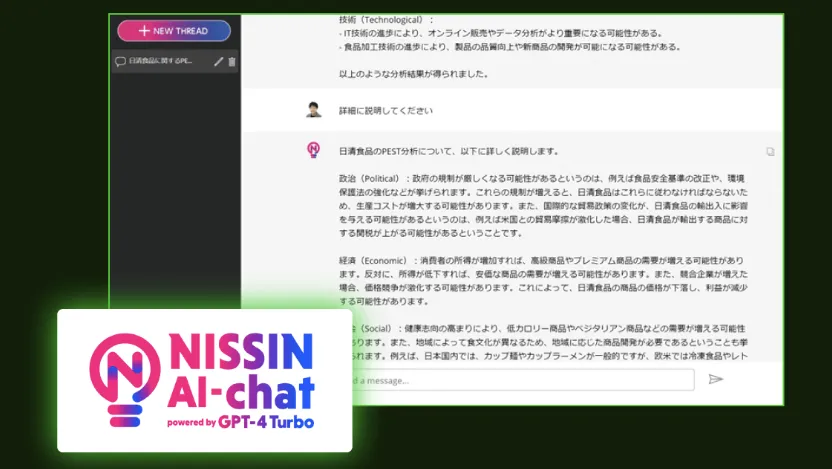Select the user message 詳細に説明してください
Image resolution: width=832 pixels, height=469 pixels.
(x=386, y=110)
